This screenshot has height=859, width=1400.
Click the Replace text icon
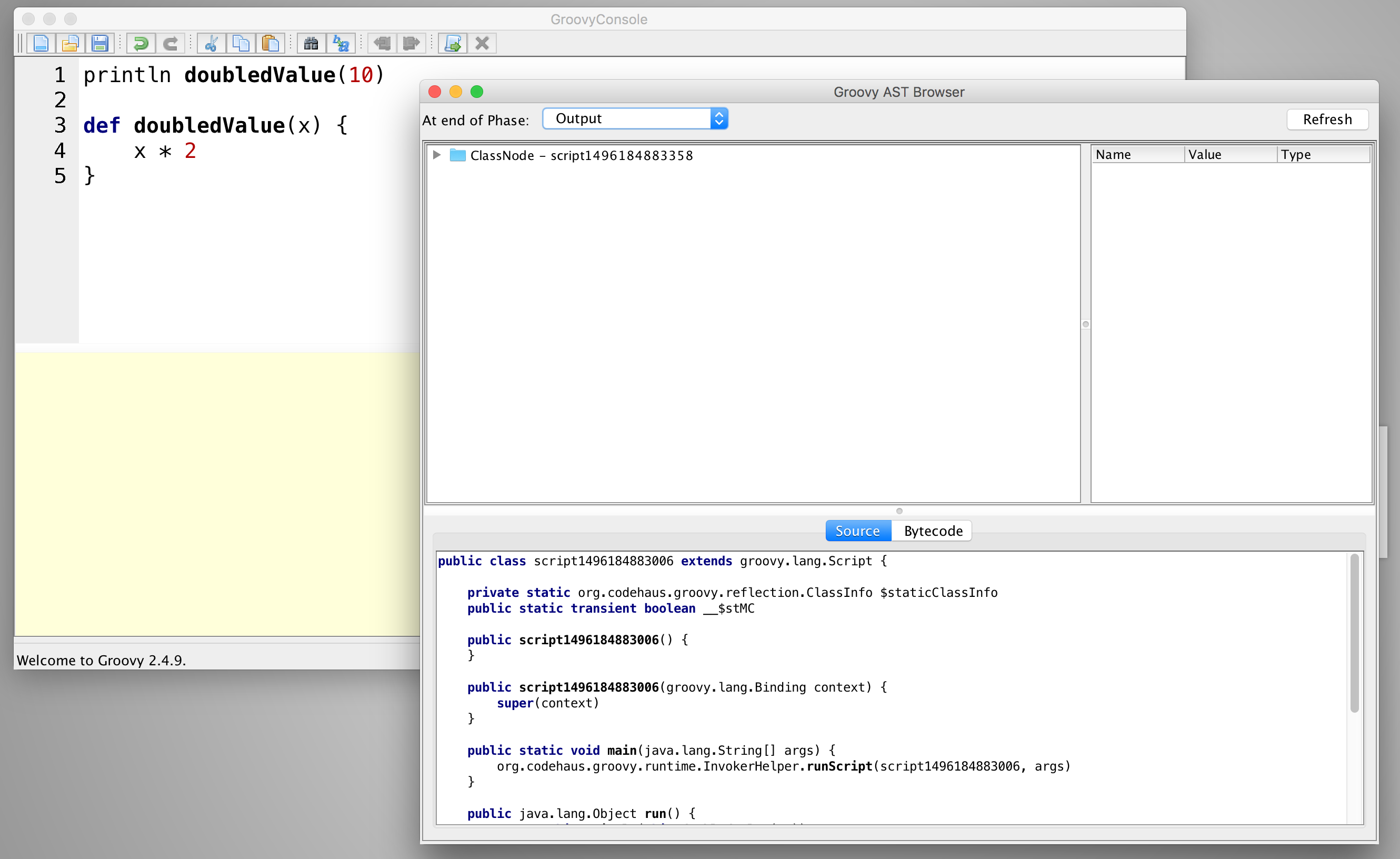341,43
